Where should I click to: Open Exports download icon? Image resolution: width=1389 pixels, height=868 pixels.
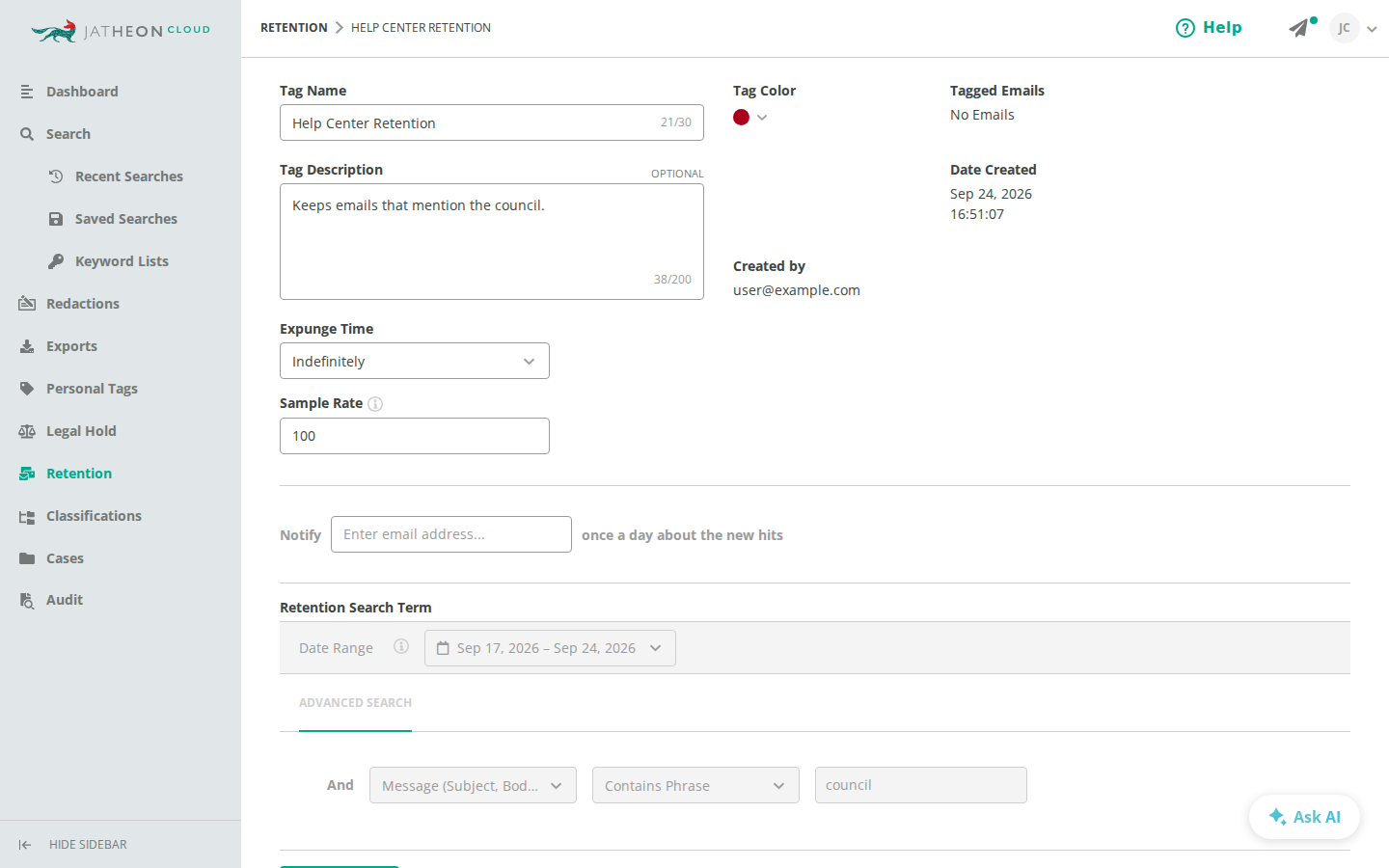[27, 346]
